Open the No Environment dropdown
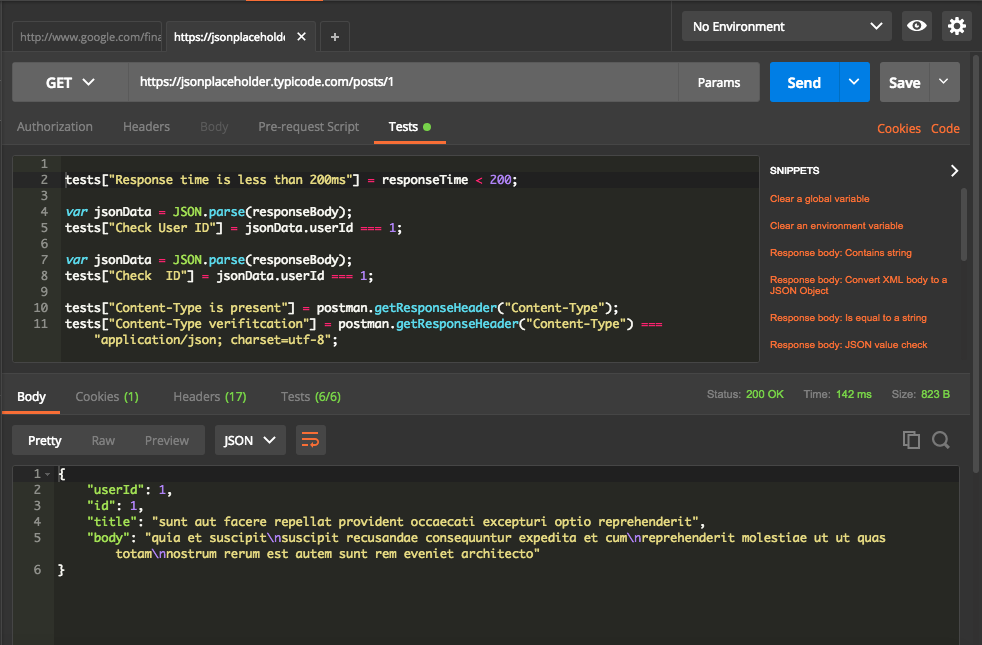 [x=786, y=24]
